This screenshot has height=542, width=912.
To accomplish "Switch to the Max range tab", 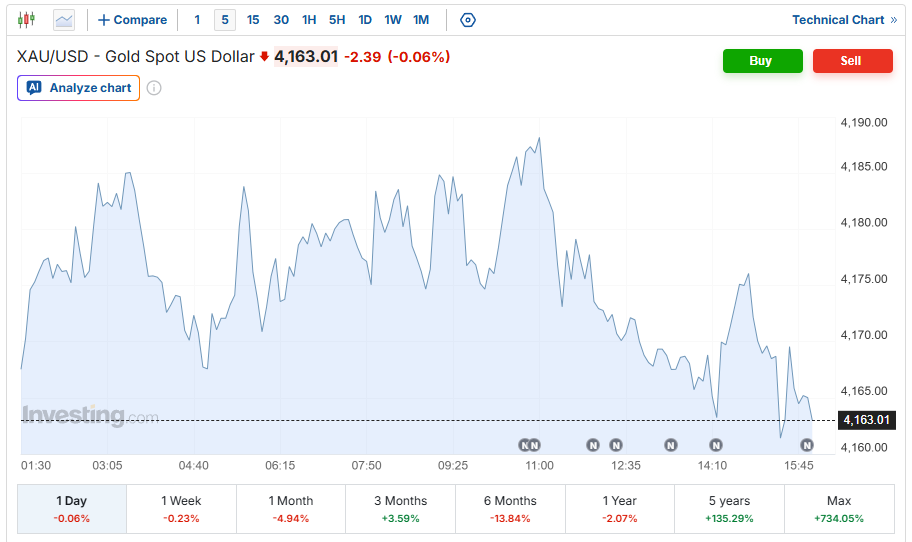I will coord(839,509).
